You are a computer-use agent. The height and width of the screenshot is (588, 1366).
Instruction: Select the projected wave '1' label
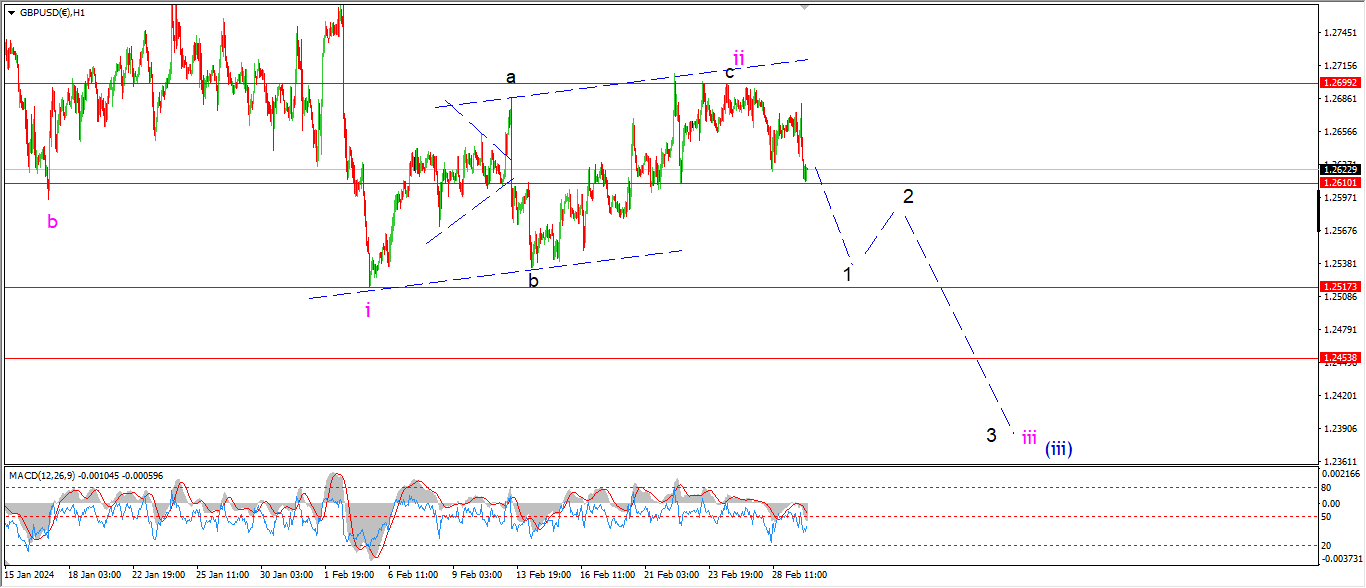click(x=847, y=274)
